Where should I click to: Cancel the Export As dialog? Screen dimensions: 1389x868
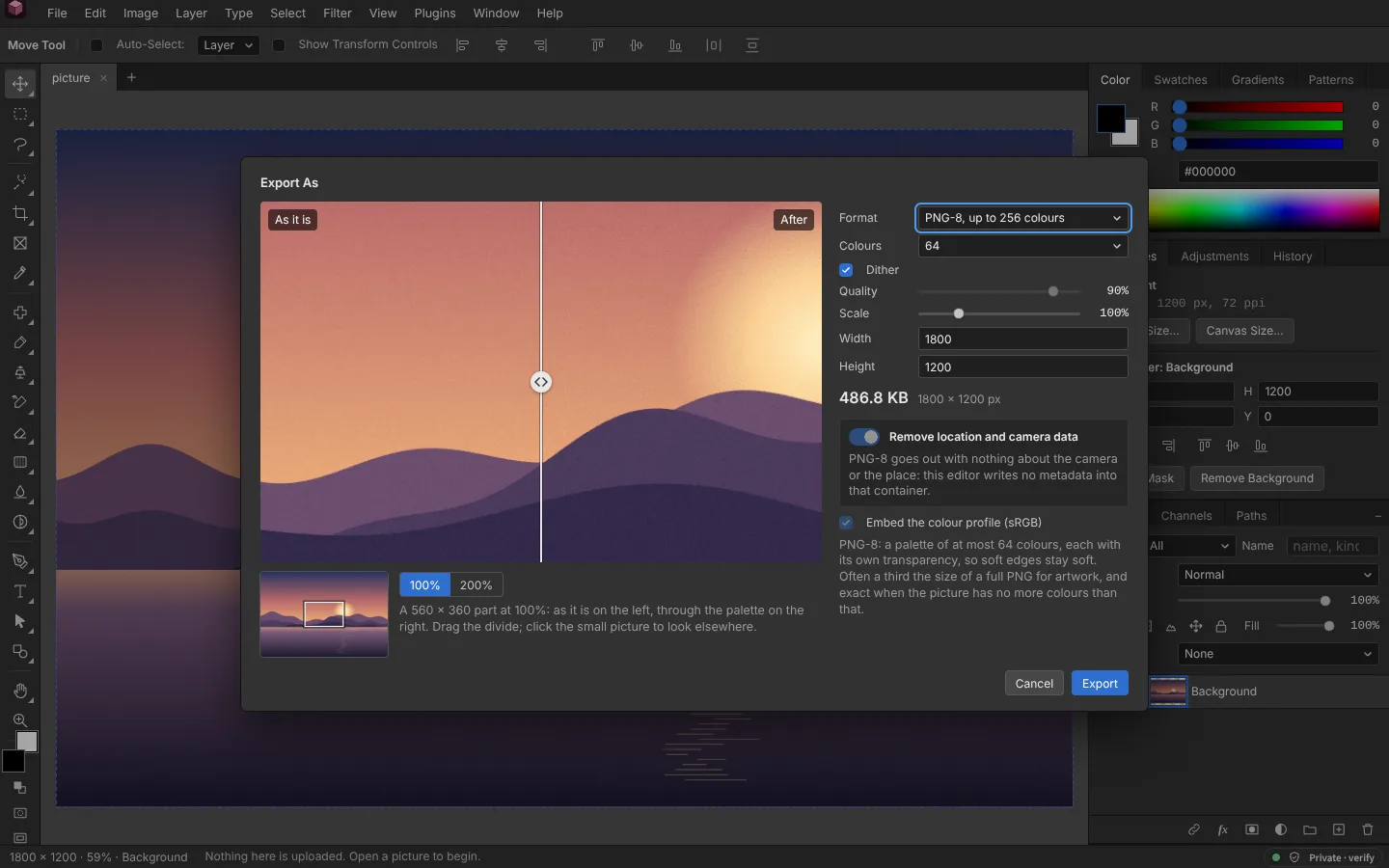click(1034, 684)
